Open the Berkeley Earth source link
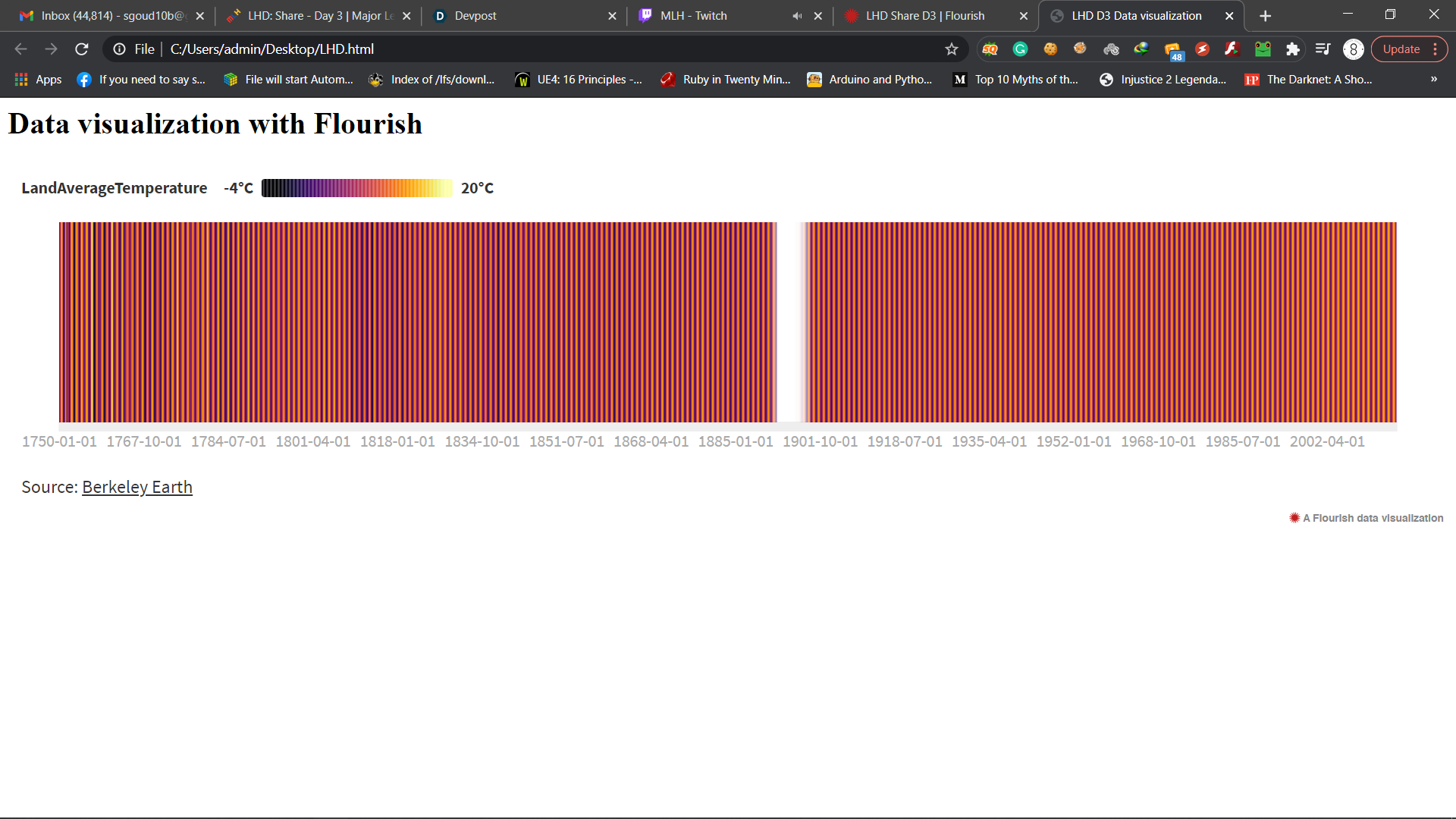The width and height of the screenshot is (1456, 819). 136,487
